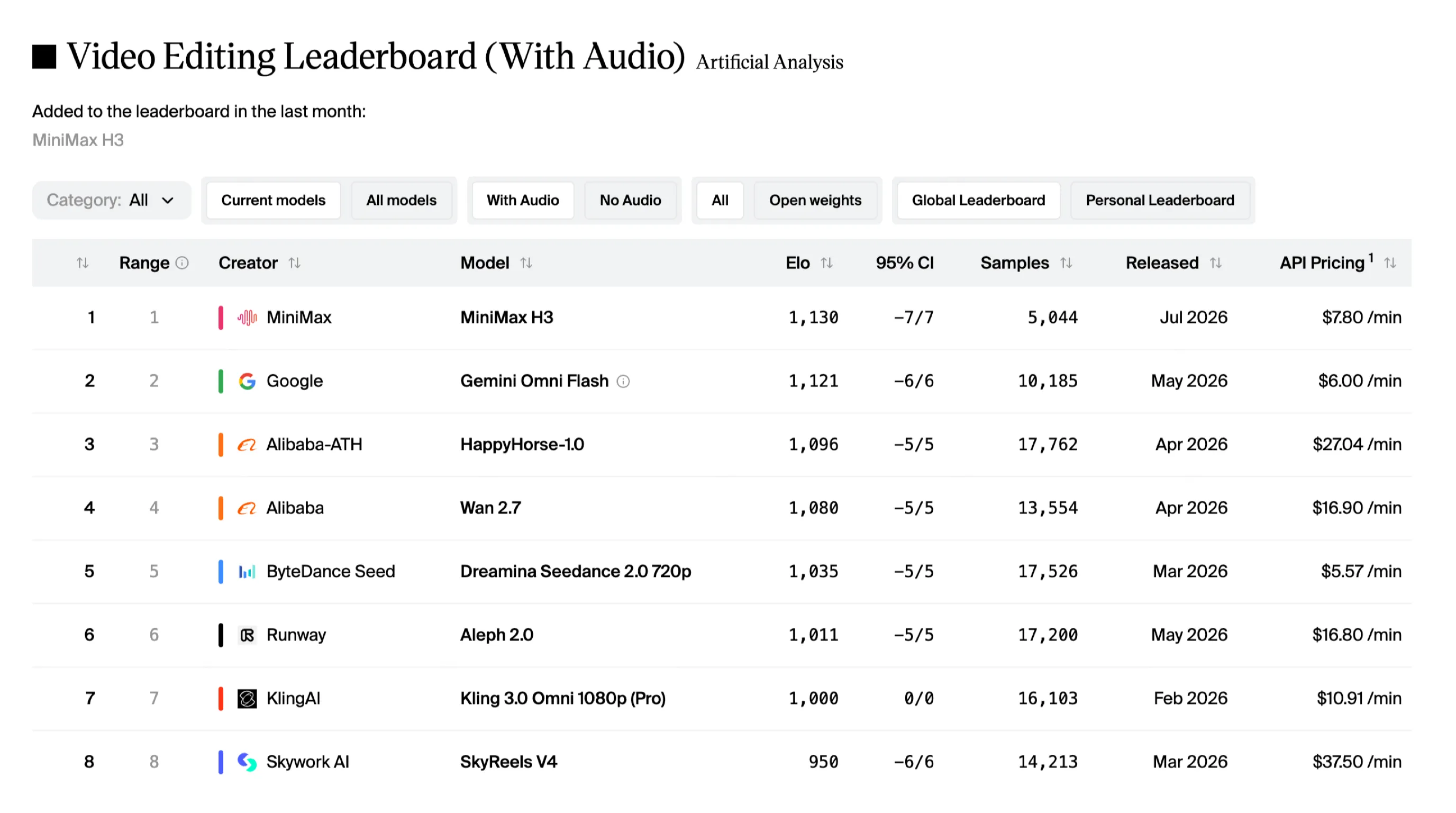Sort table by Elo column arrows

pyautogui.click(x=827, y=263)
